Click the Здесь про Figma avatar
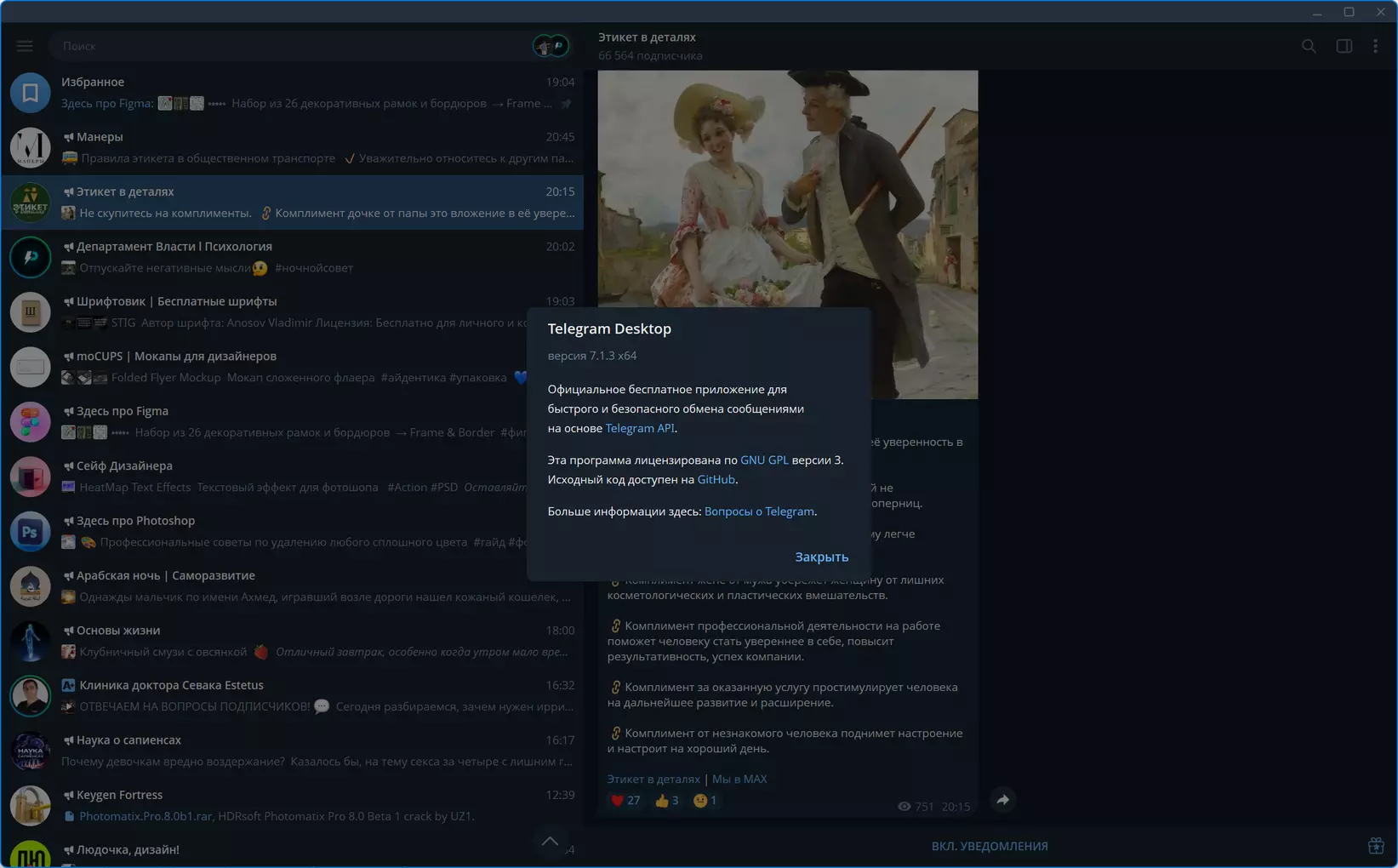The image size is (1398, 868). coord(30,422)
